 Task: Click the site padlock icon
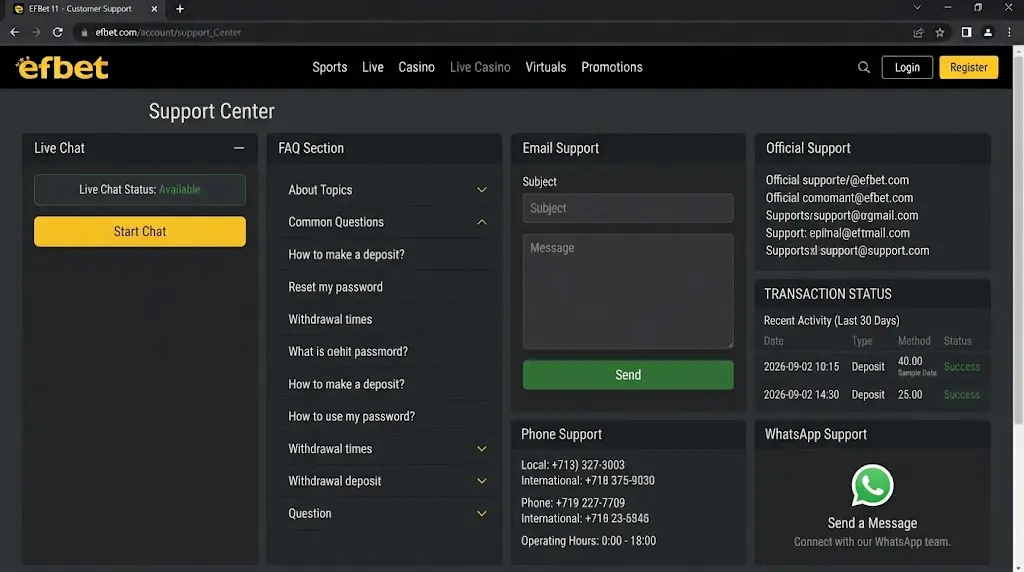[84, 32]
